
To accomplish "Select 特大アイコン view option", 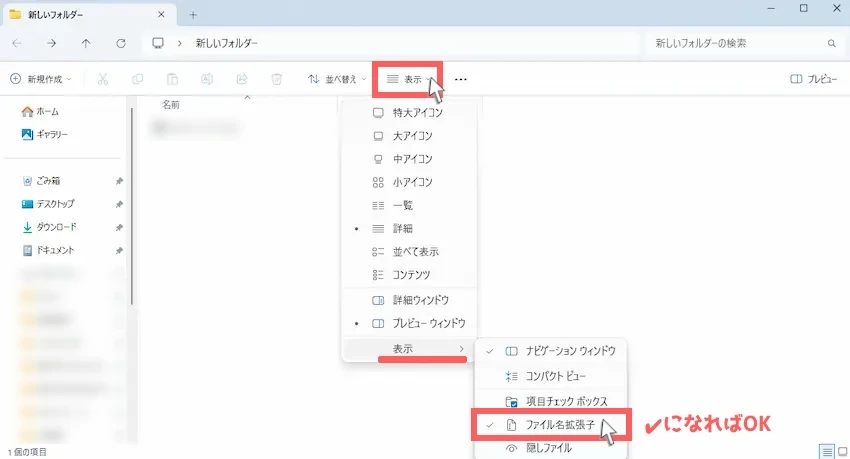I will click(409, 113).
